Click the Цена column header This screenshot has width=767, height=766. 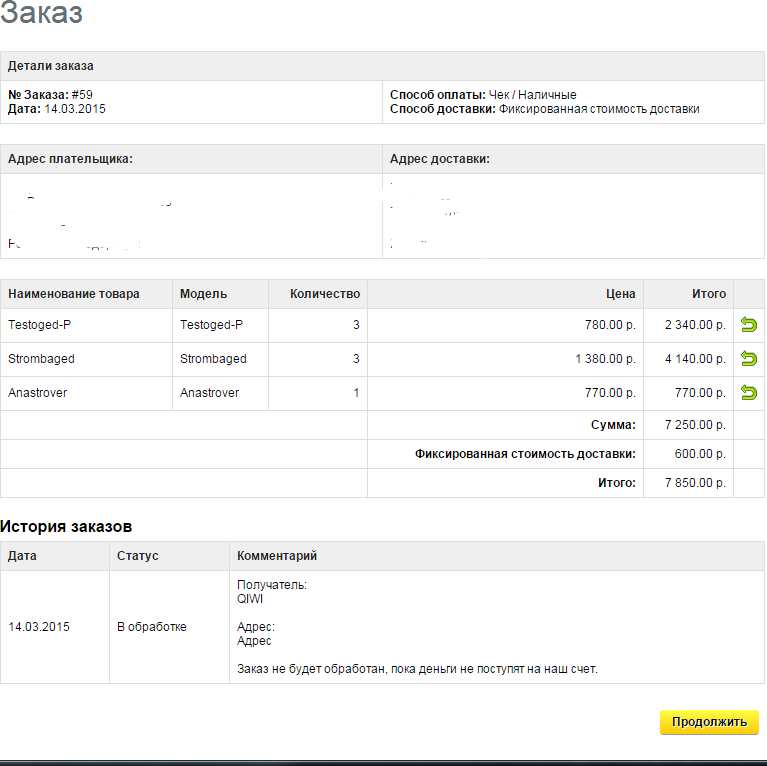tap(620, 294)
